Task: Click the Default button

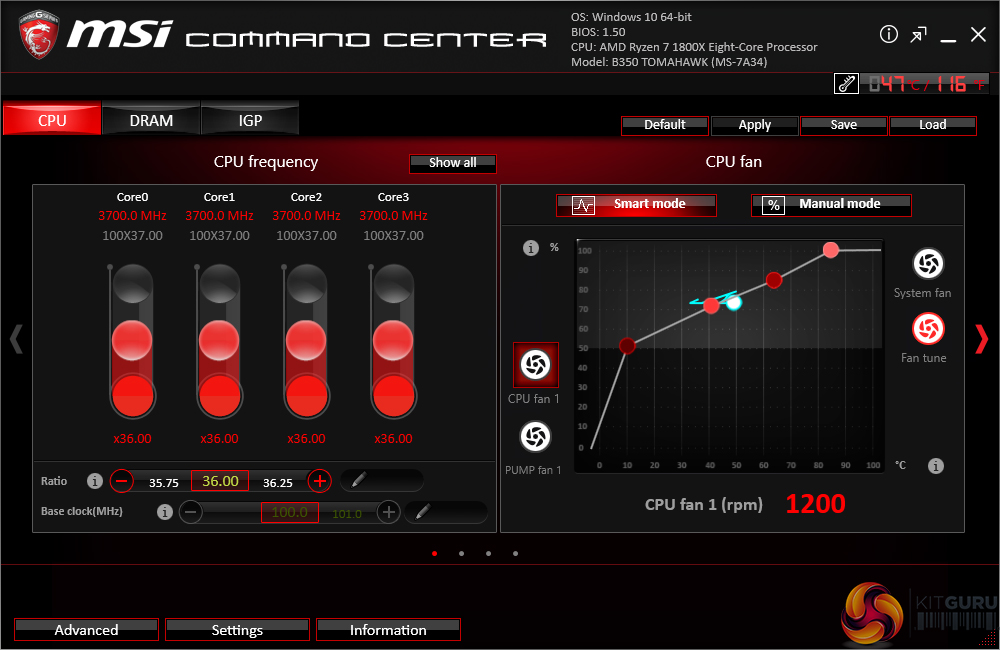Action: coord(665,125)
